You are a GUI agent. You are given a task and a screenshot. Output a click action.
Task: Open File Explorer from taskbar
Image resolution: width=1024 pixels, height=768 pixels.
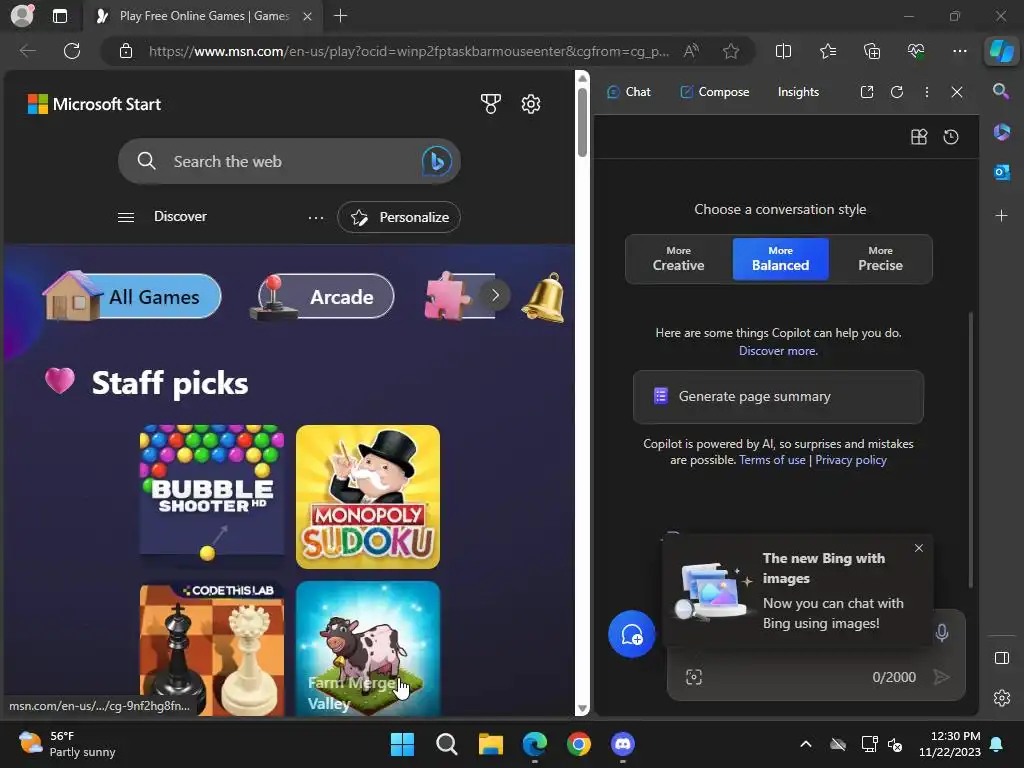(x=490, y=744)
